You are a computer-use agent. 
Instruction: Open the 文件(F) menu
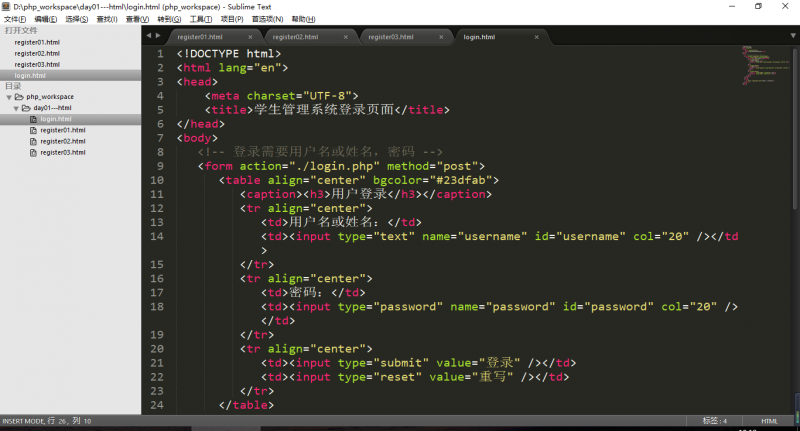tap(15, 19)
